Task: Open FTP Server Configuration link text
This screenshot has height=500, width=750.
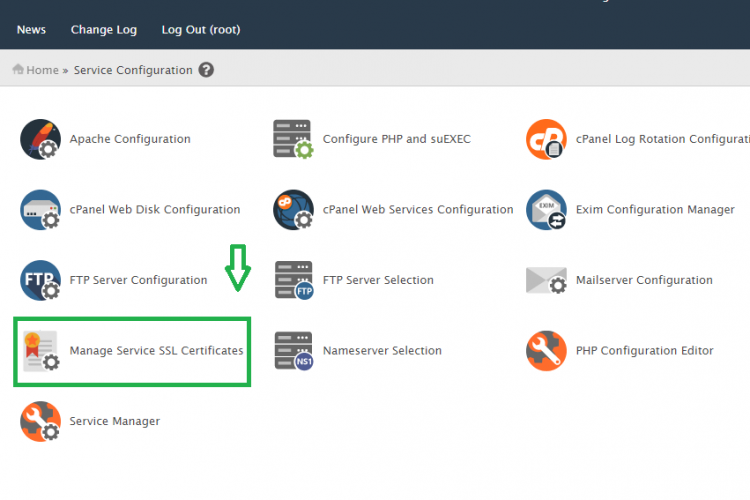Action: [x=139, y=280]
